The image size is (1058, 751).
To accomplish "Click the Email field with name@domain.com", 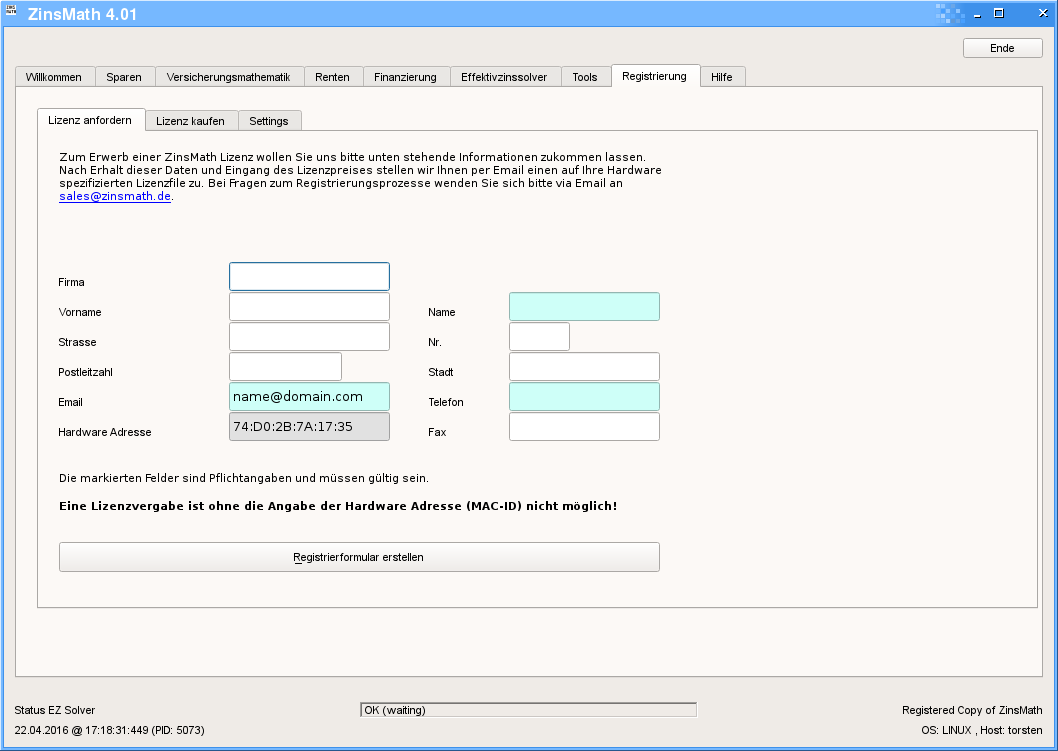I will click(x=309, y=397).
